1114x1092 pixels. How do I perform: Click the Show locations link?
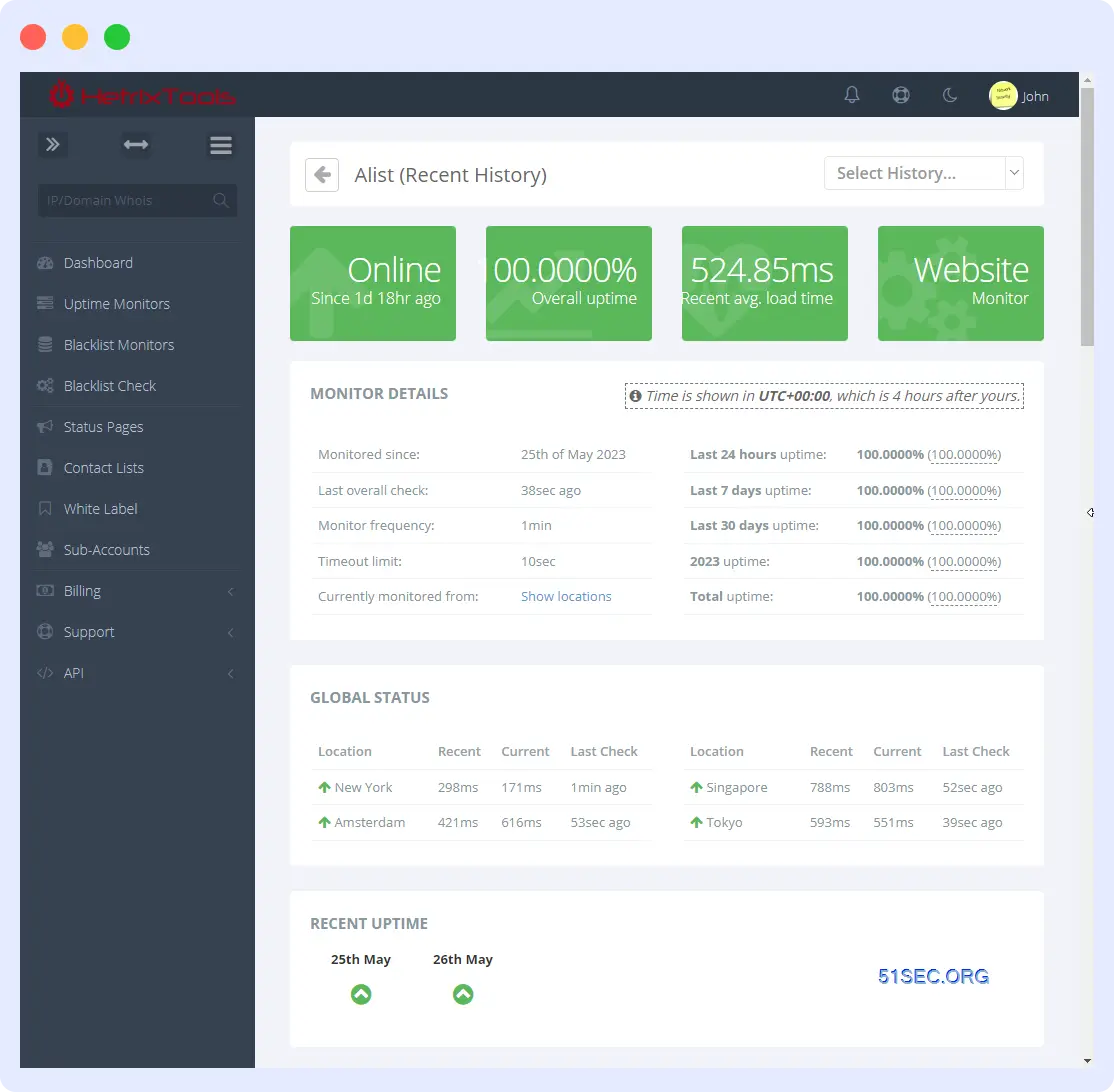pos(566,596)
